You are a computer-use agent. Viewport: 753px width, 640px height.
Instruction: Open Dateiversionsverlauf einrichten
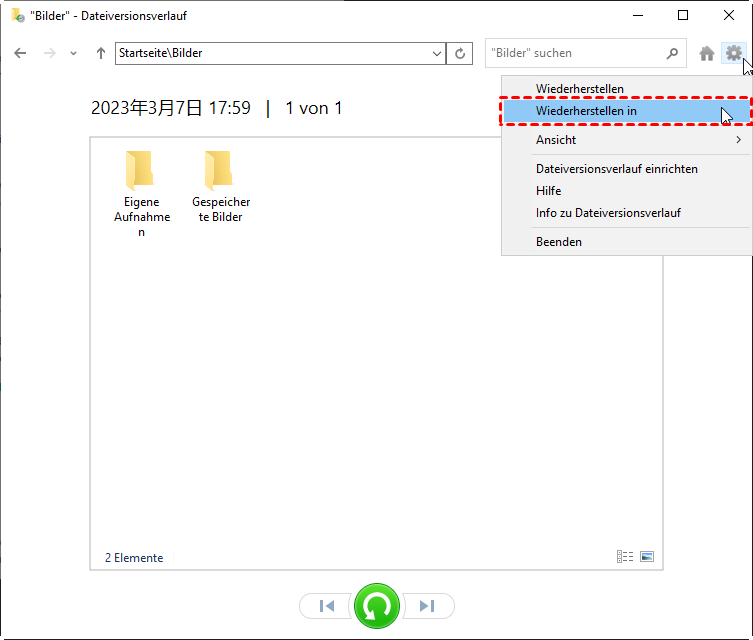pyautogui.click(x=626, y=169)
